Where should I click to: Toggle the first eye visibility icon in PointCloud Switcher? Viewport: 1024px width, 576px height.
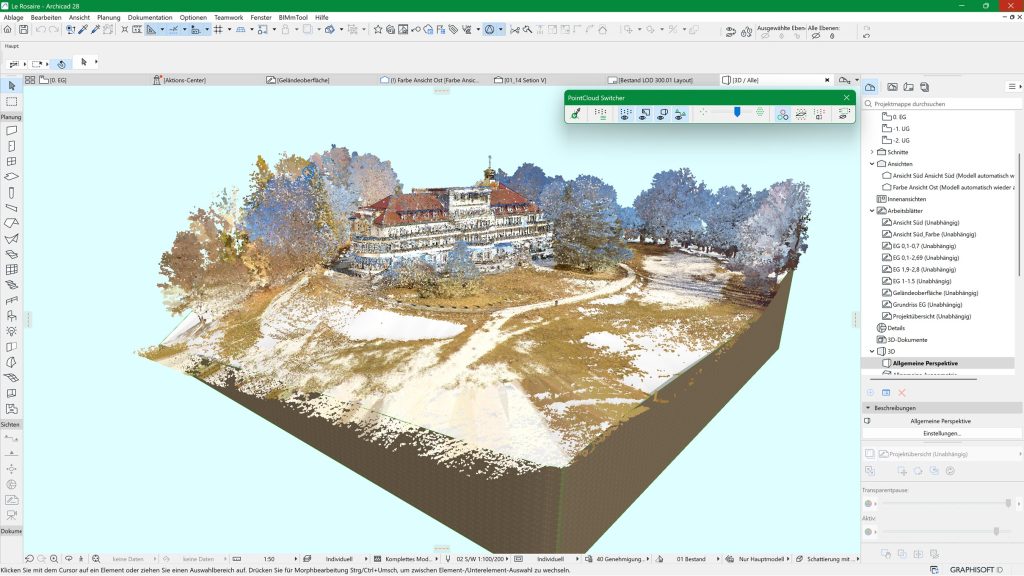coord(625,115)
